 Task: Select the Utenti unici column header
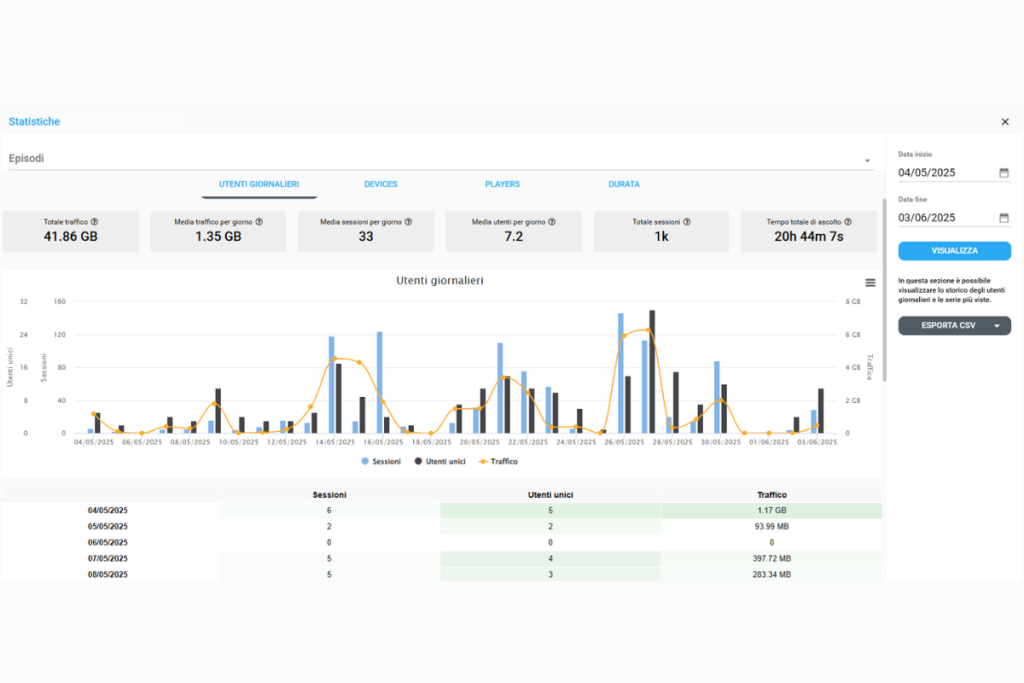coord(551,495)
